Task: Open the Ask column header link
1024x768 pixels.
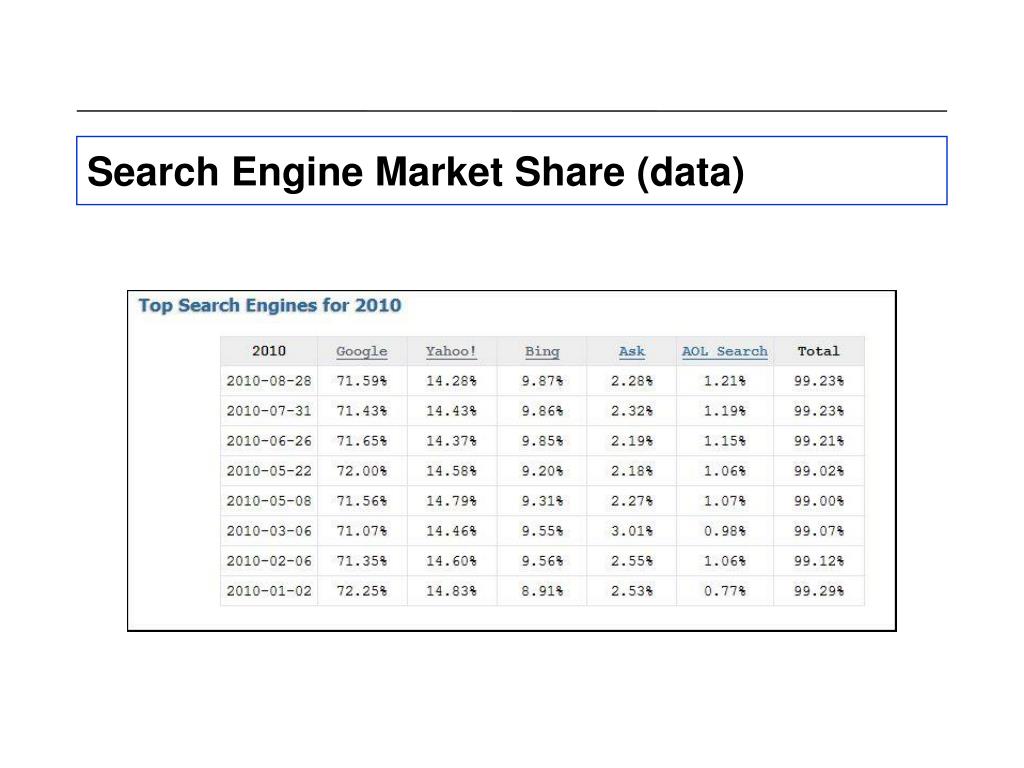Action: 632,351
